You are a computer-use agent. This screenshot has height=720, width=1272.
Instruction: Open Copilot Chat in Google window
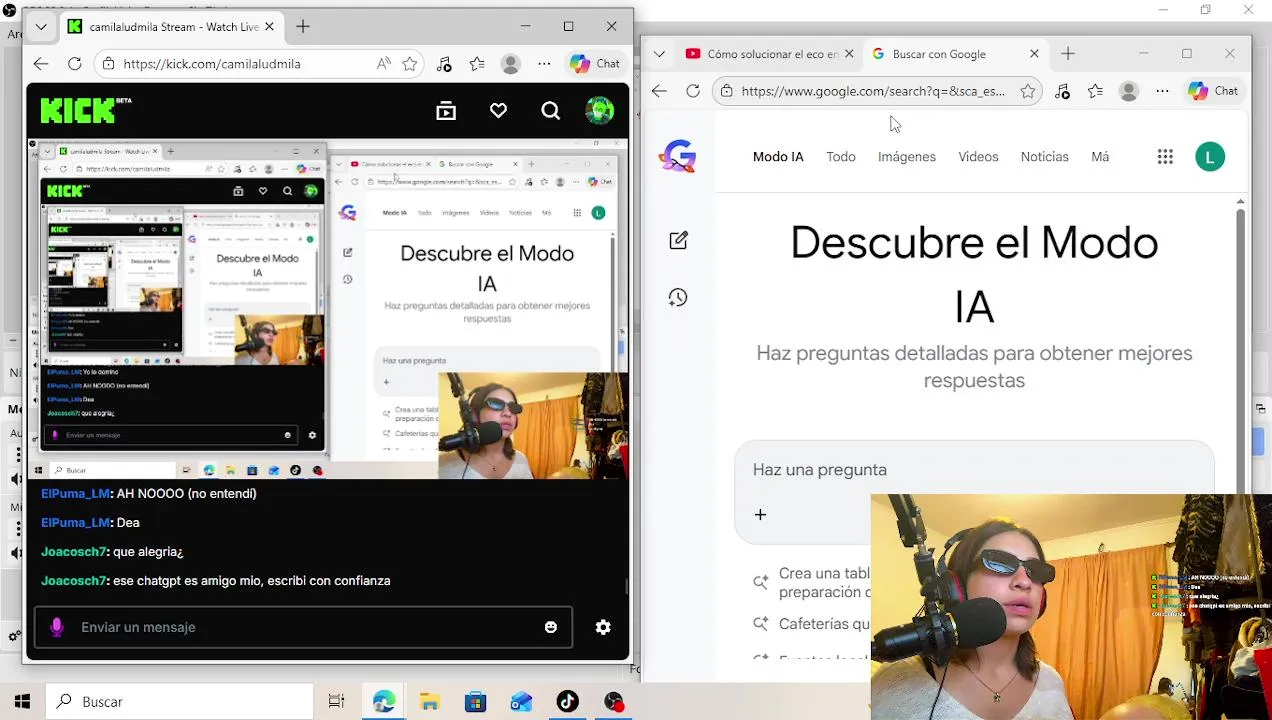pos(1213,91)
